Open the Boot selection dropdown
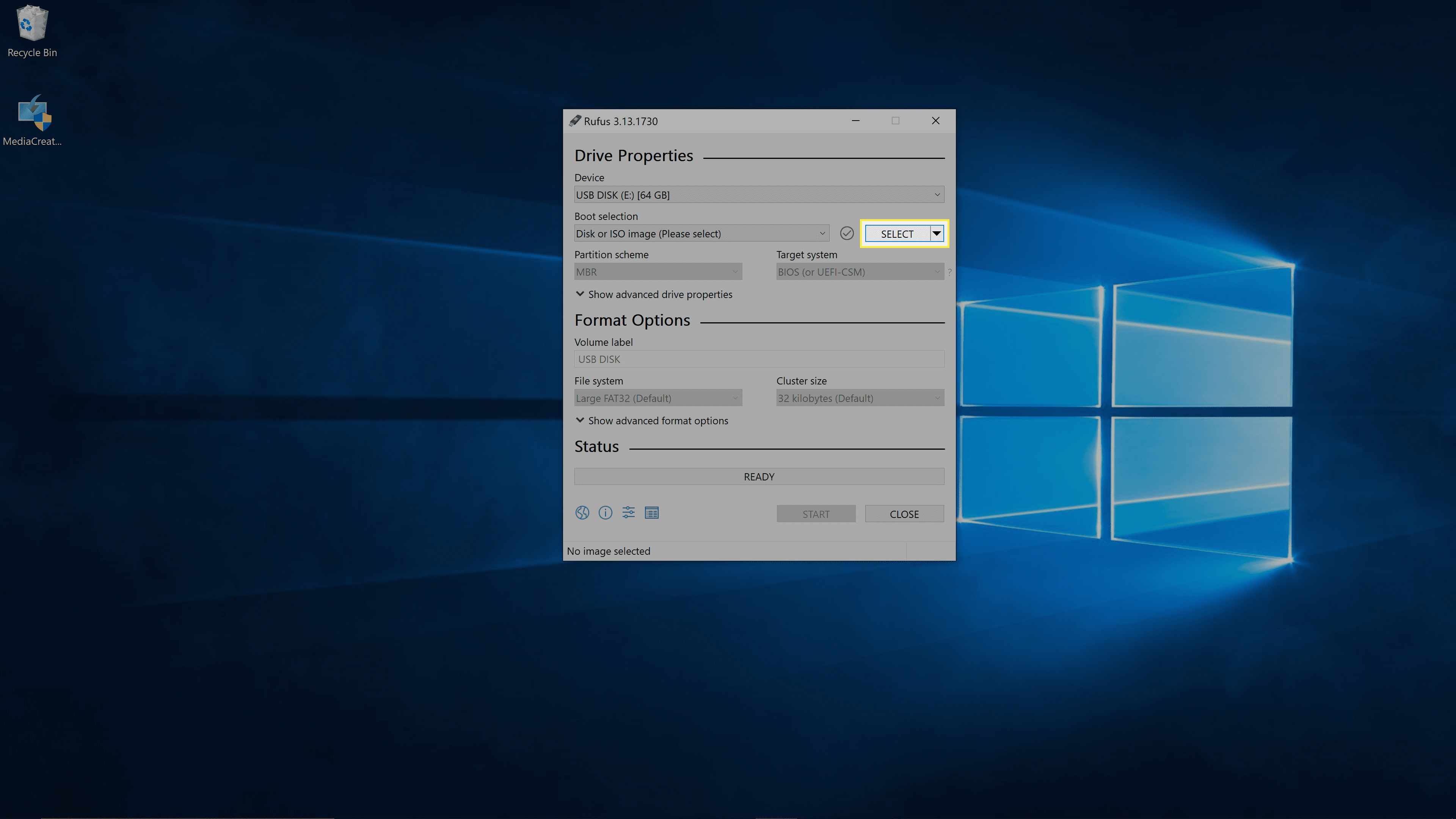The height and width of the screenshot is (819, 1456). 701,234
